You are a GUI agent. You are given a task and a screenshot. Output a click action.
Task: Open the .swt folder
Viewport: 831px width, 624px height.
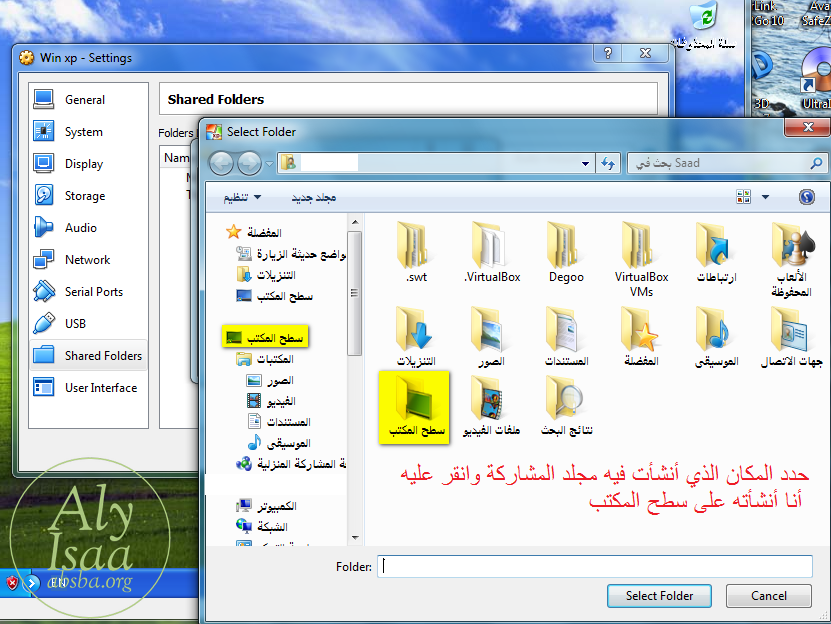click(416, 251)
